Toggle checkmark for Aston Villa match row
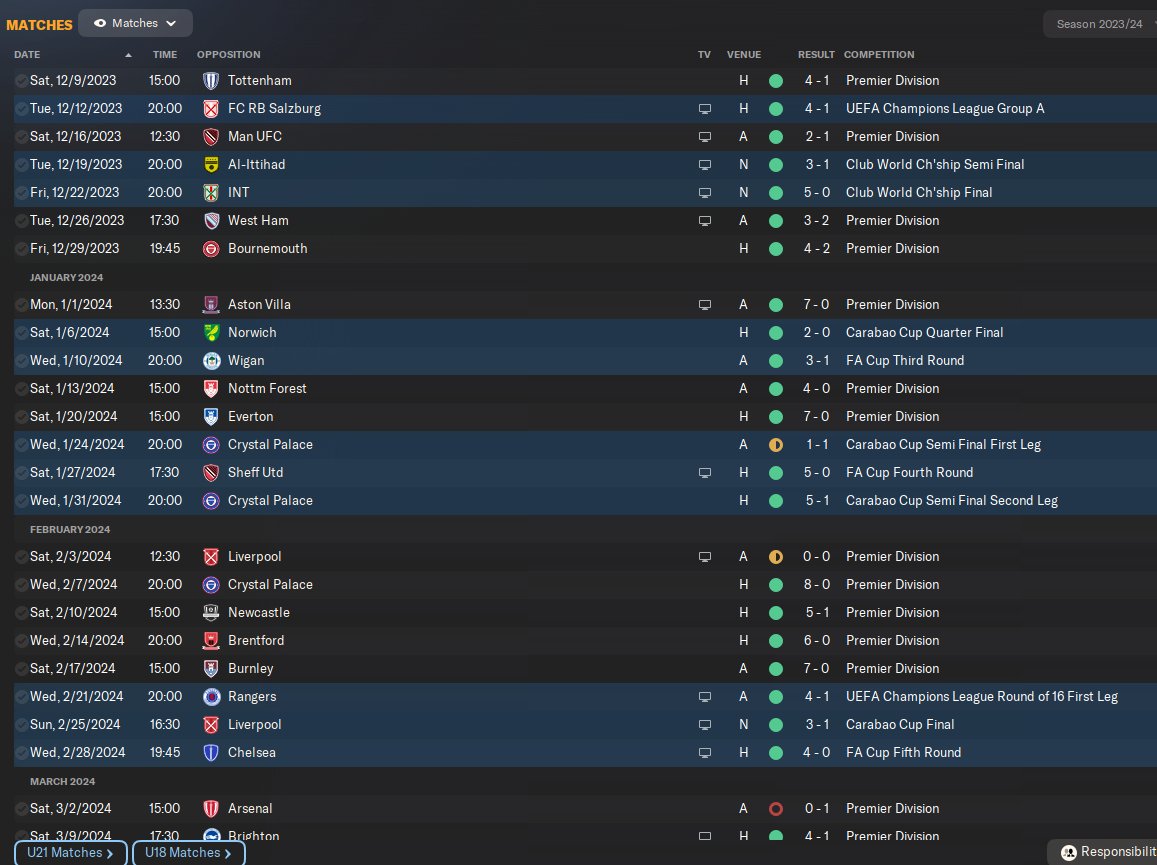1157x865 pixels. (21, 304)
